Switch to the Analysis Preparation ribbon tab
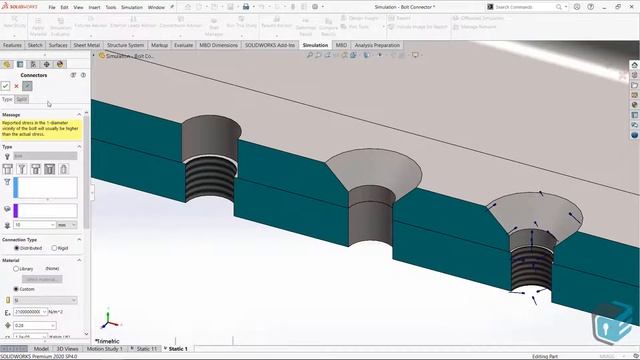The image size is (640, 360). [377, 45]
